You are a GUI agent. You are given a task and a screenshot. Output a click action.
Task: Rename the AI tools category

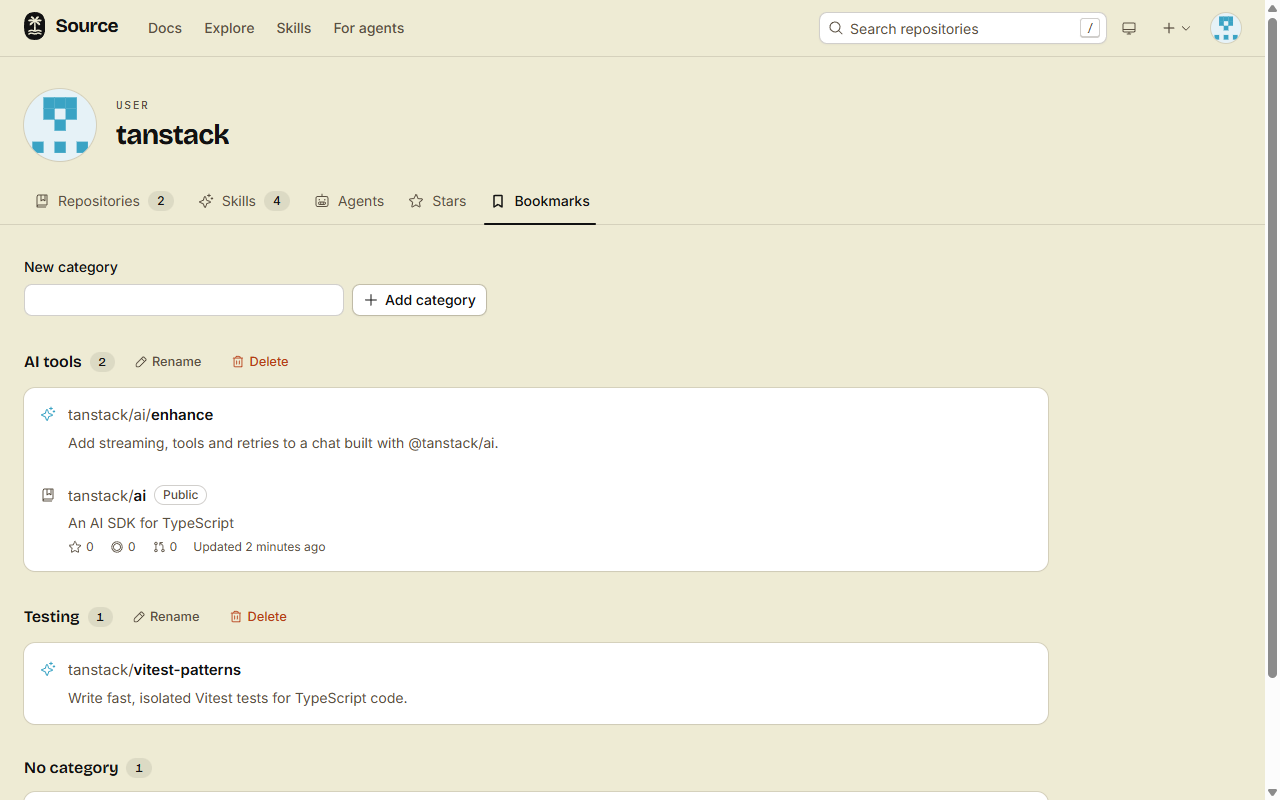pos(168,362)
